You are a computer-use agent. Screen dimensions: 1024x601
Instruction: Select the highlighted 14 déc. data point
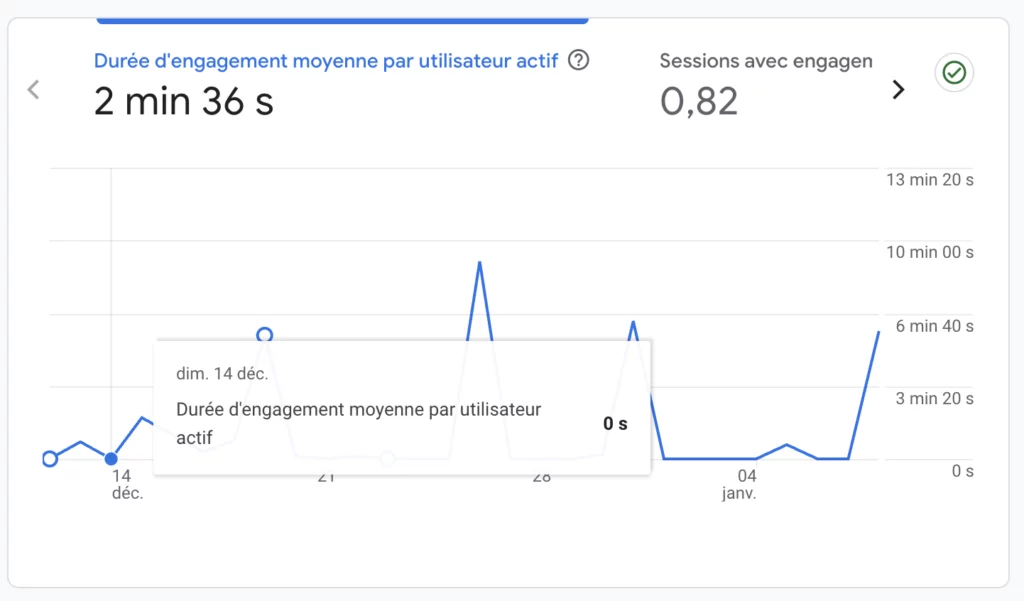tap(110, 458)
